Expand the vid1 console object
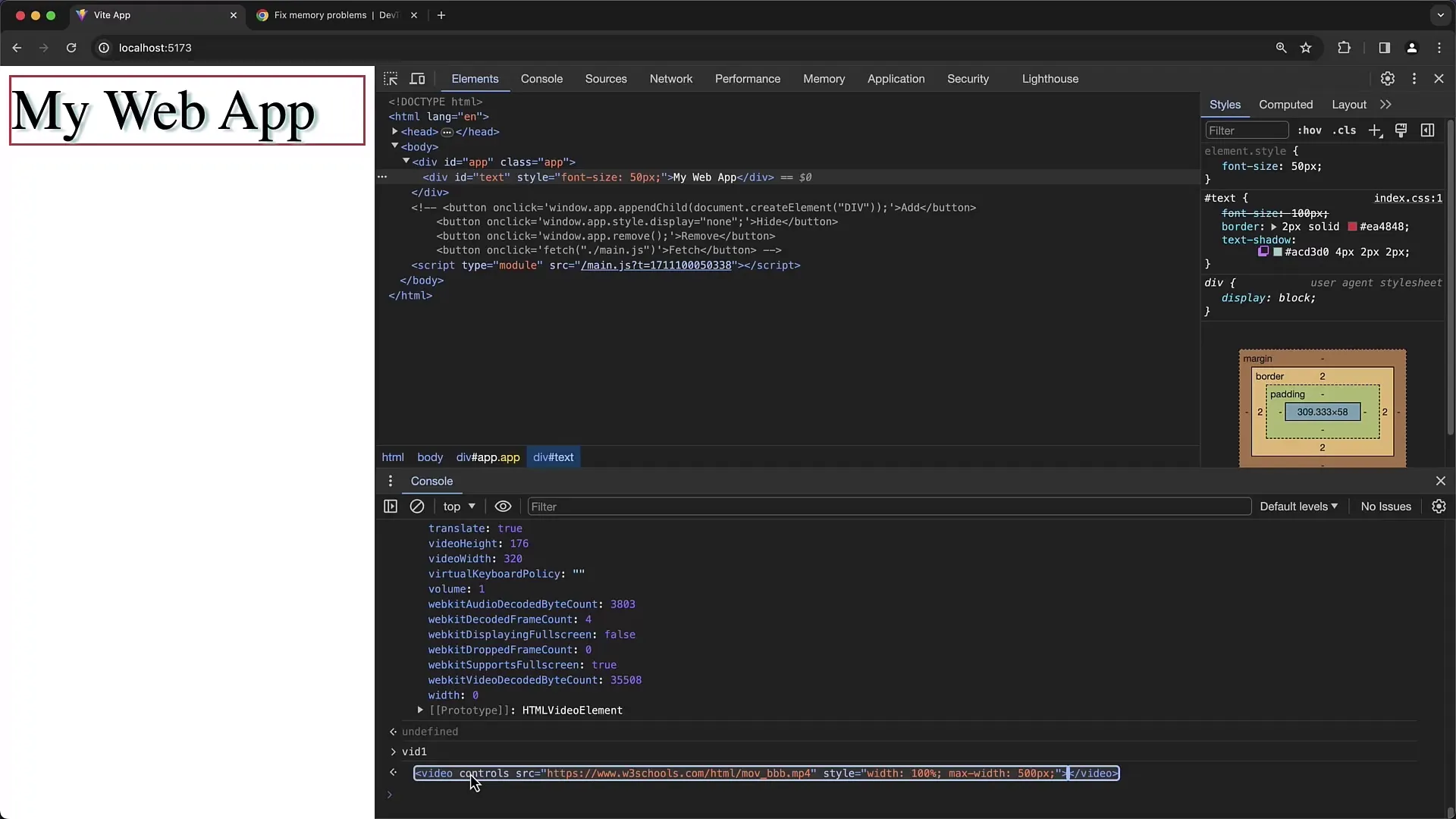This screenshot has width=1456, height=819. [394, 751]
